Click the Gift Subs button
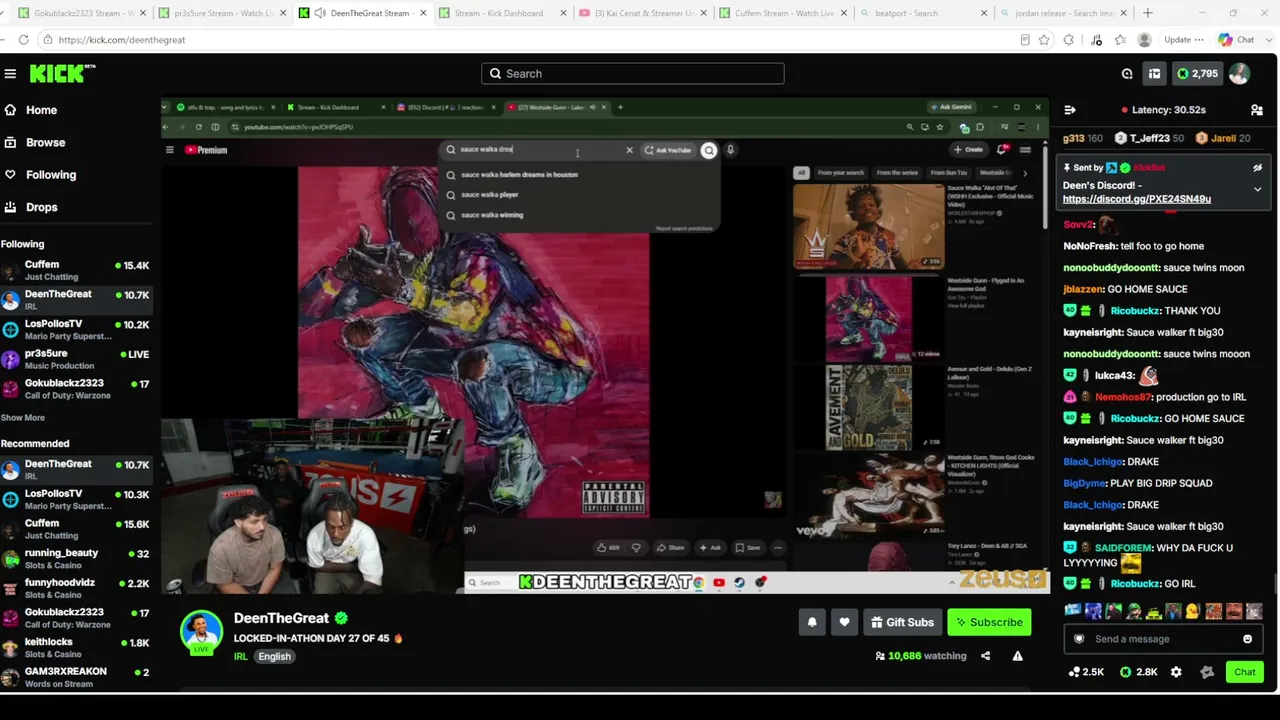This screenshot has height=720, width=1280. tap(902, 622)
